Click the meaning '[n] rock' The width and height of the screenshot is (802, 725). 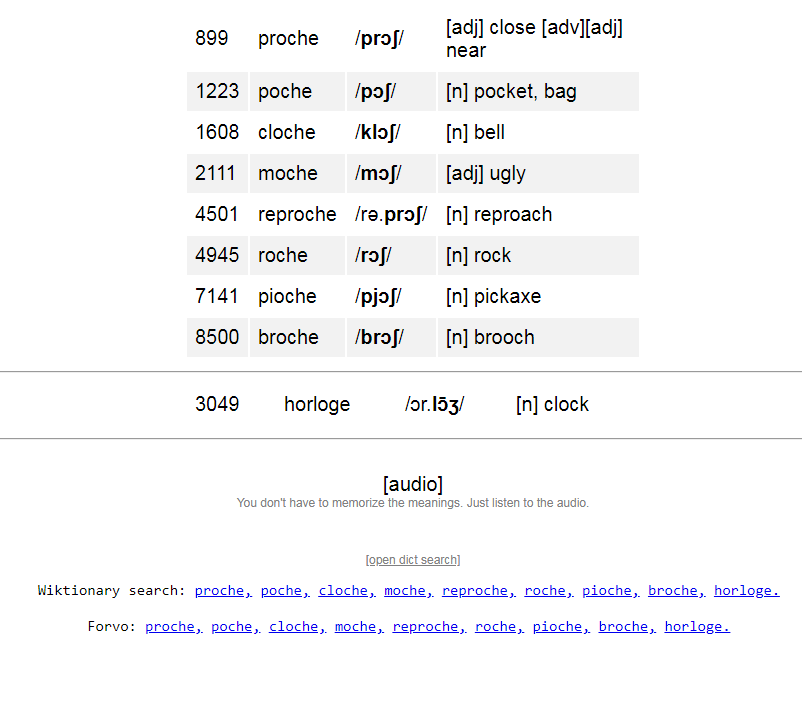[x=478, y=255]
